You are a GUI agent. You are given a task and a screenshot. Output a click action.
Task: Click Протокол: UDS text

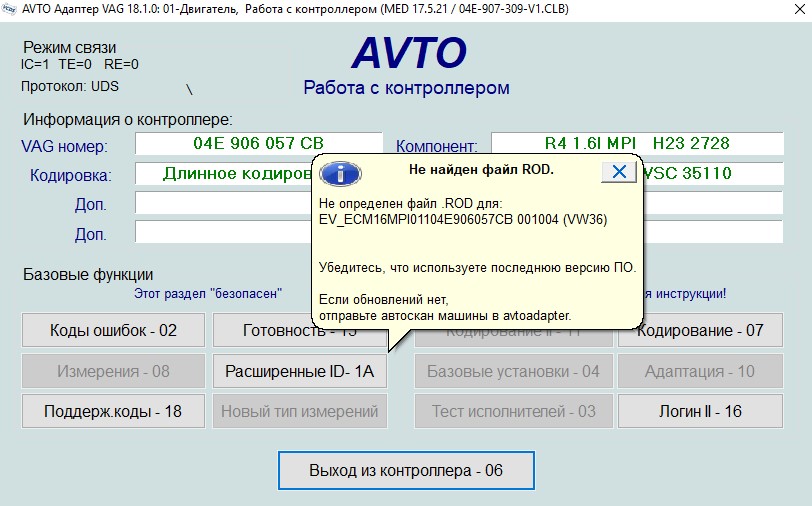[x=70, y=86]
